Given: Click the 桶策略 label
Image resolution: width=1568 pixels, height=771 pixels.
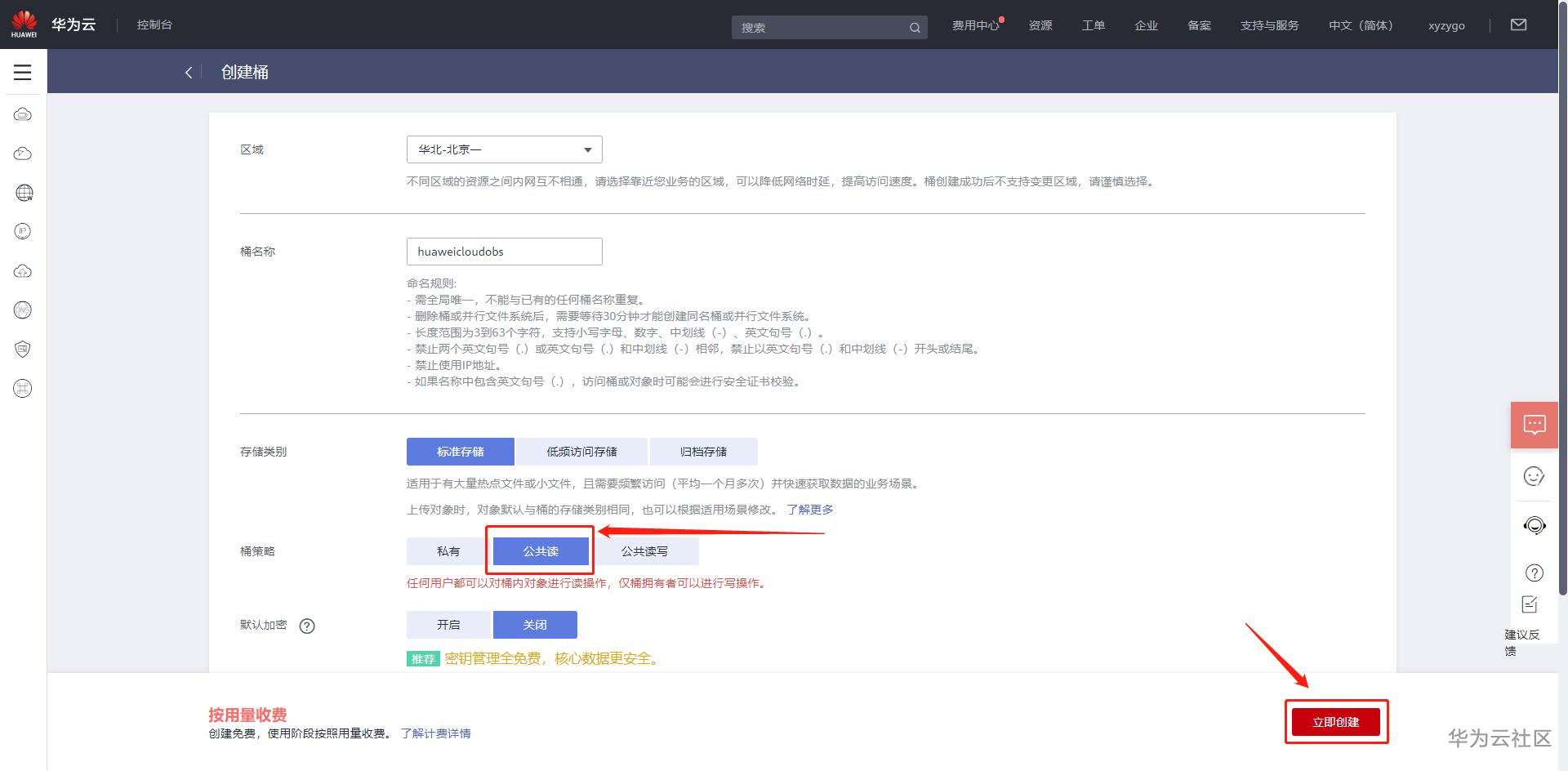Looking at the screenshot, I should (x=257, y=551).
